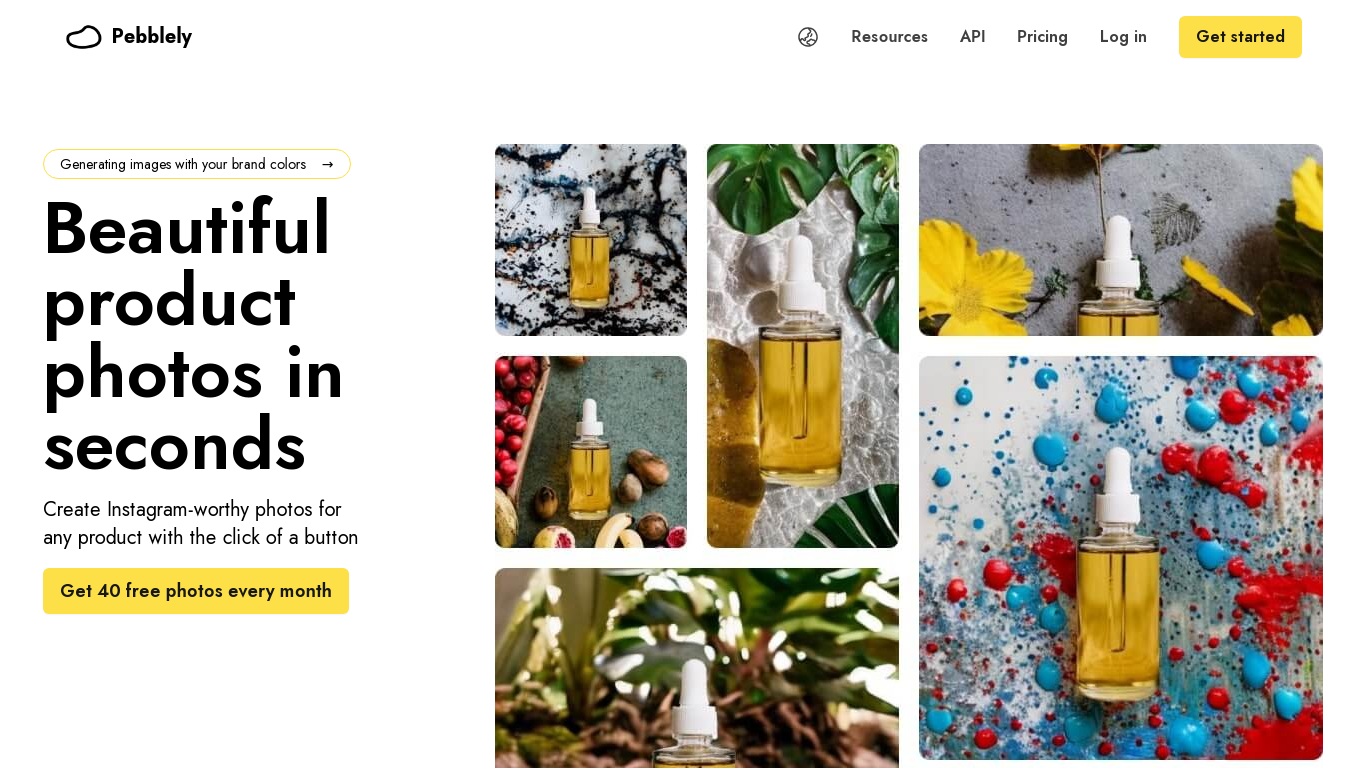Click the Beautiful product photos headline
Image resolution: width=1366 pixels, height=768 pixels.
[x=193, y=337]
